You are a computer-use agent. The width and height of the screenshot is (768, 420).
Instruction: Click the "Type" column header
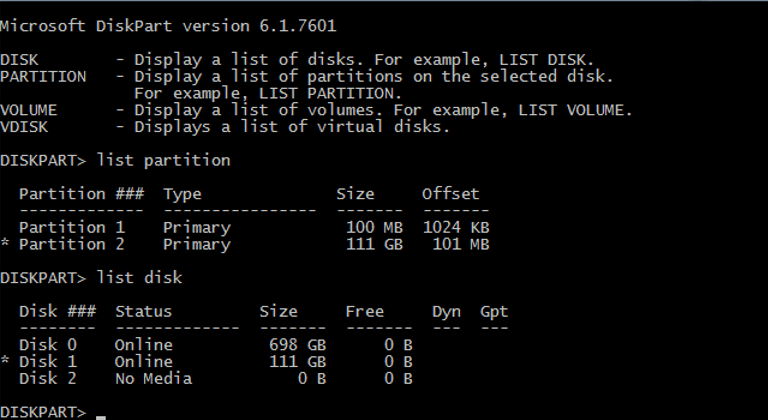(x=182, y=194)
